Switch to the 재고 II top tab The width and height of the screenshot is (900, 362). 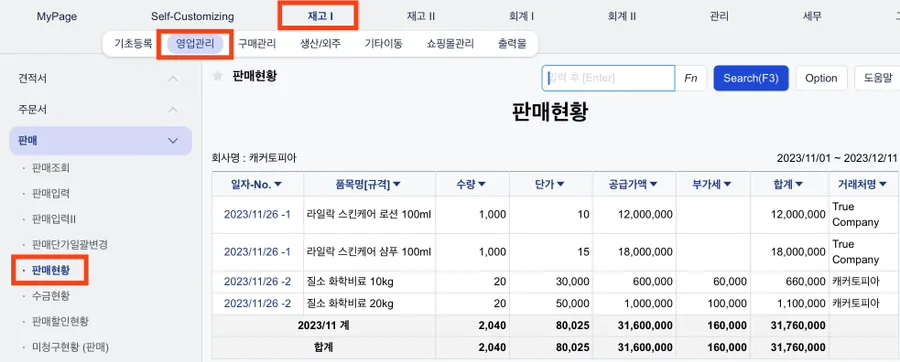(x=421, y=17)
